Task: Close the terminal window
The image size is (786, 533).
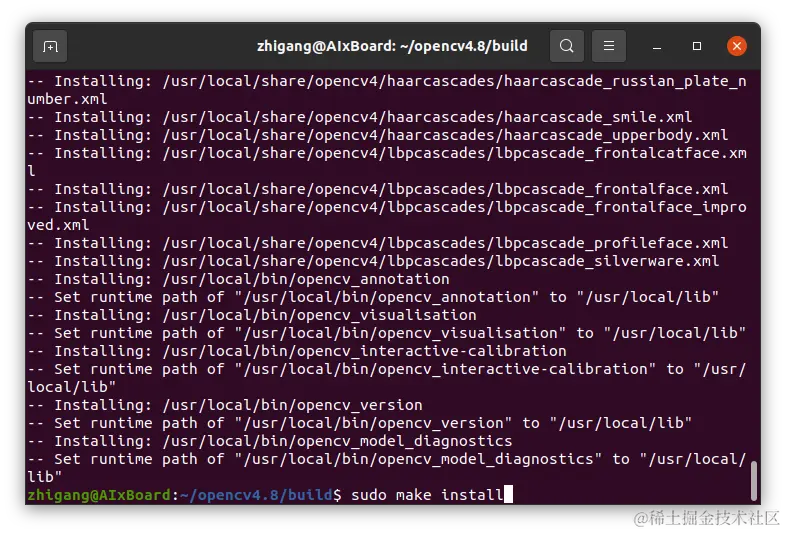Action: click(x=736, y=46)
